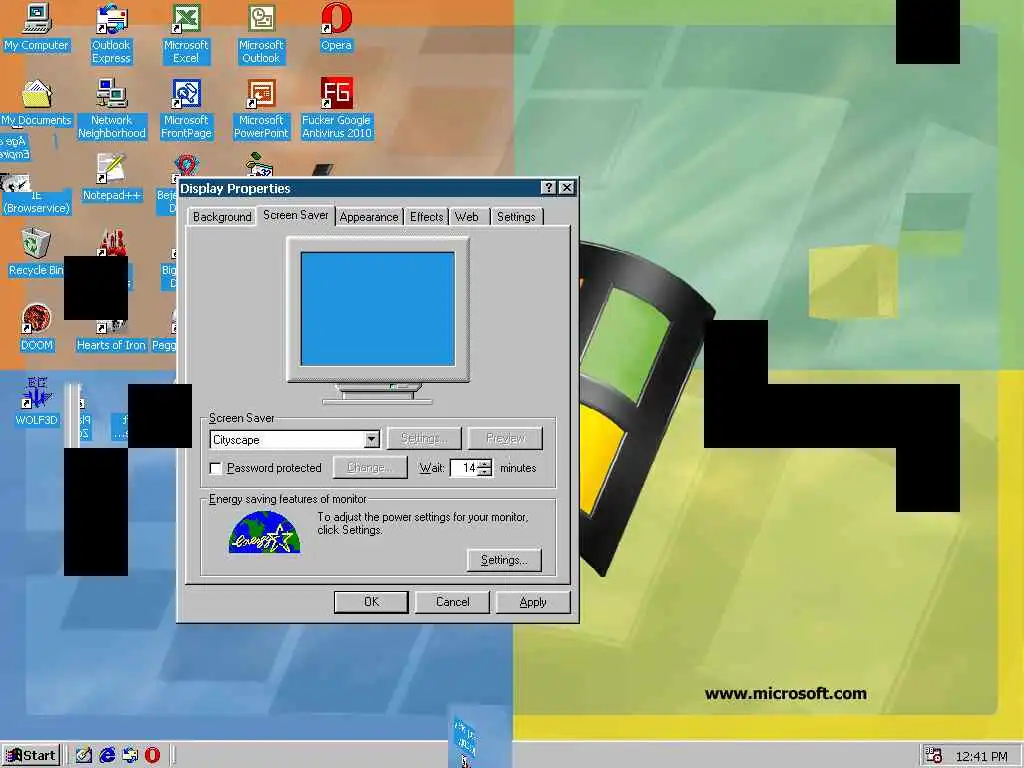The height and width of the screenshot is (768, 1024).
Task: Close the Display Properties dialog
Action: pyautogui.click(x=567, y=188)
